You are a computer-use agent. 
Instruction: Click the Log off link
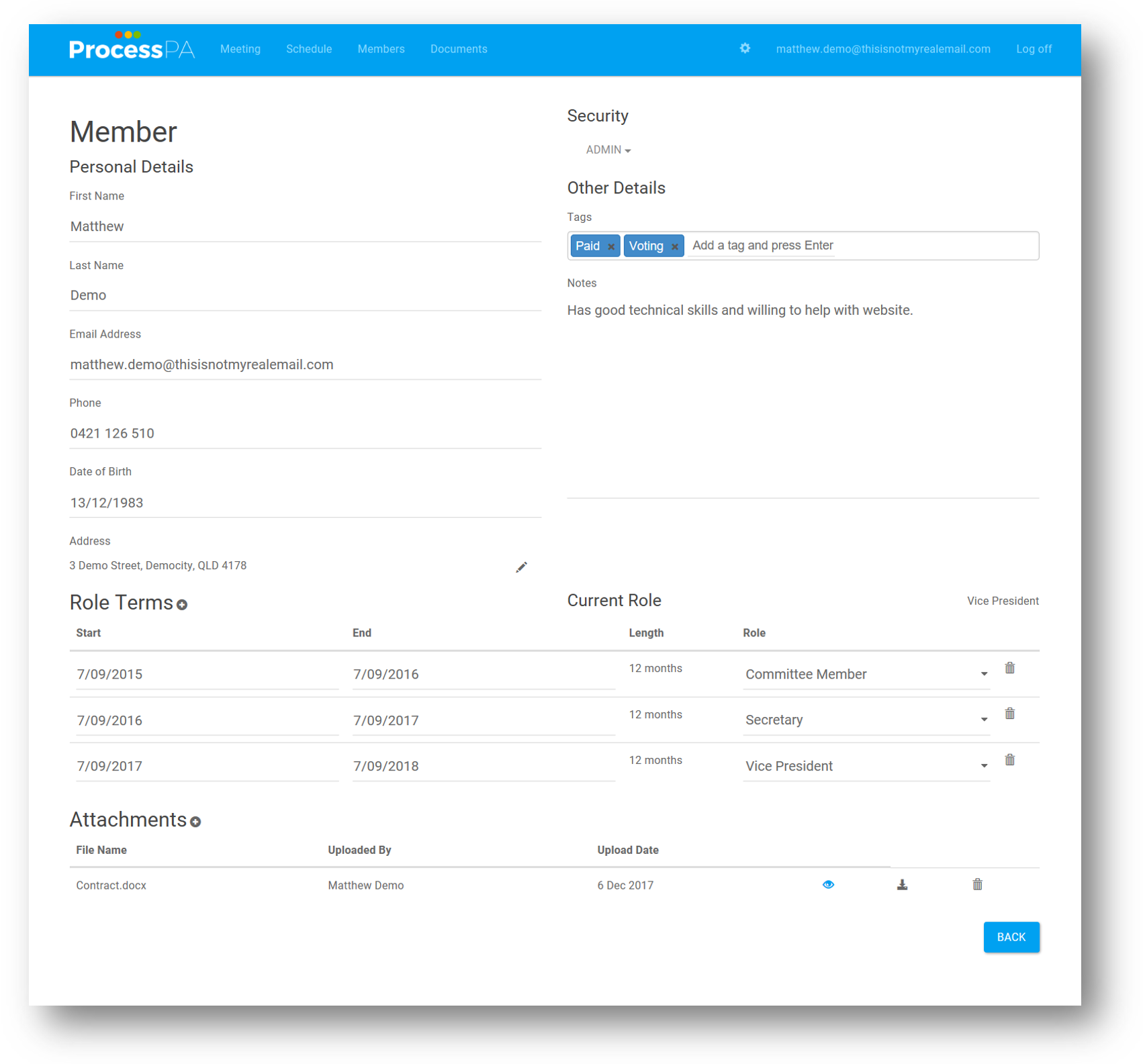tap(1034, 49)
